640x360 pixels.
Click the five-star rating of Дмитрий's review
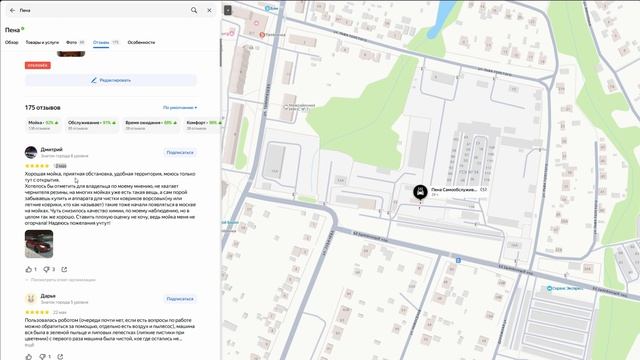coord(37,166)
